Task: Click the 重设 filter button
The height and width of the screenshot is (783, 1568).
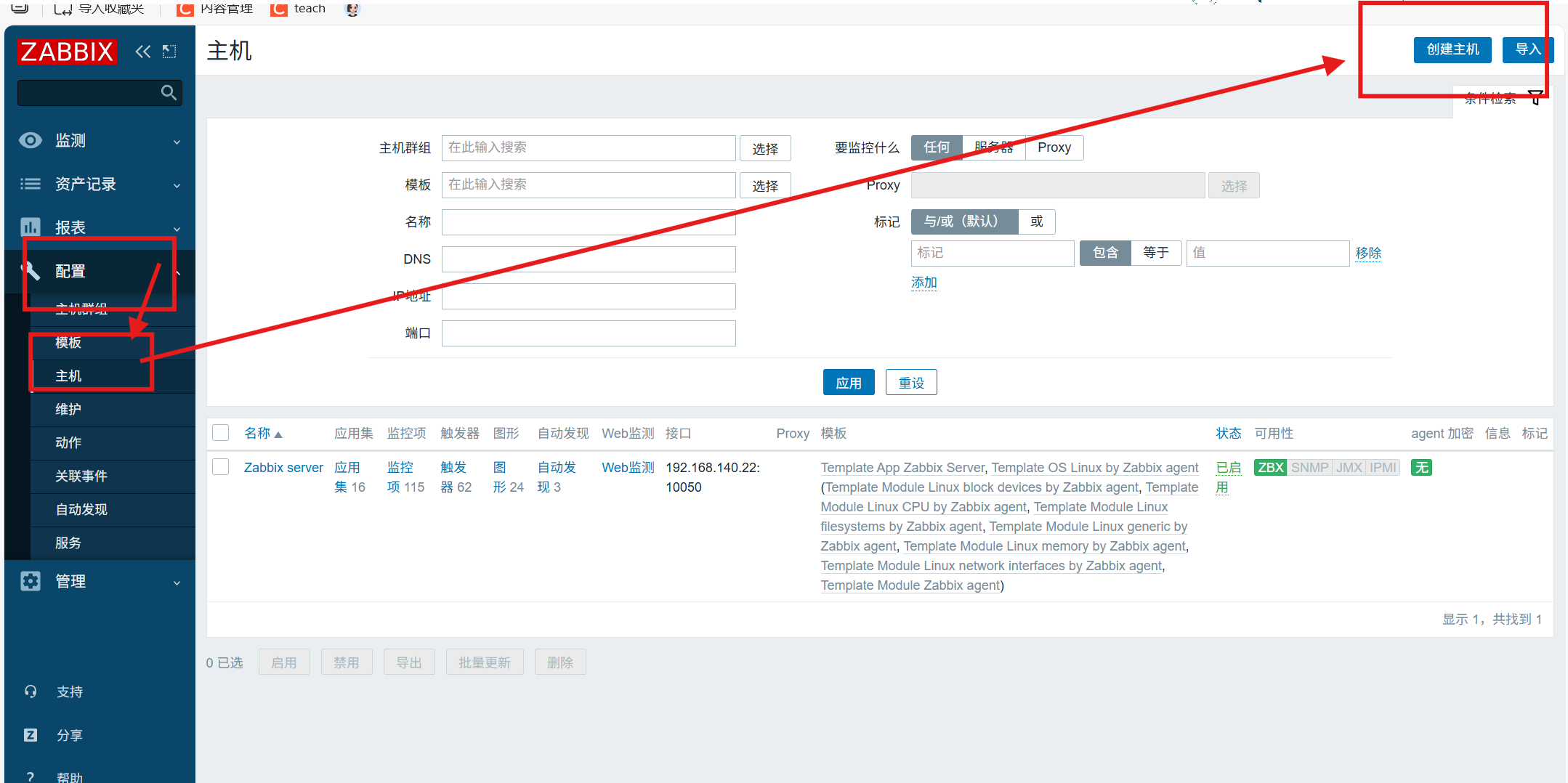Action: pos(911,383)
